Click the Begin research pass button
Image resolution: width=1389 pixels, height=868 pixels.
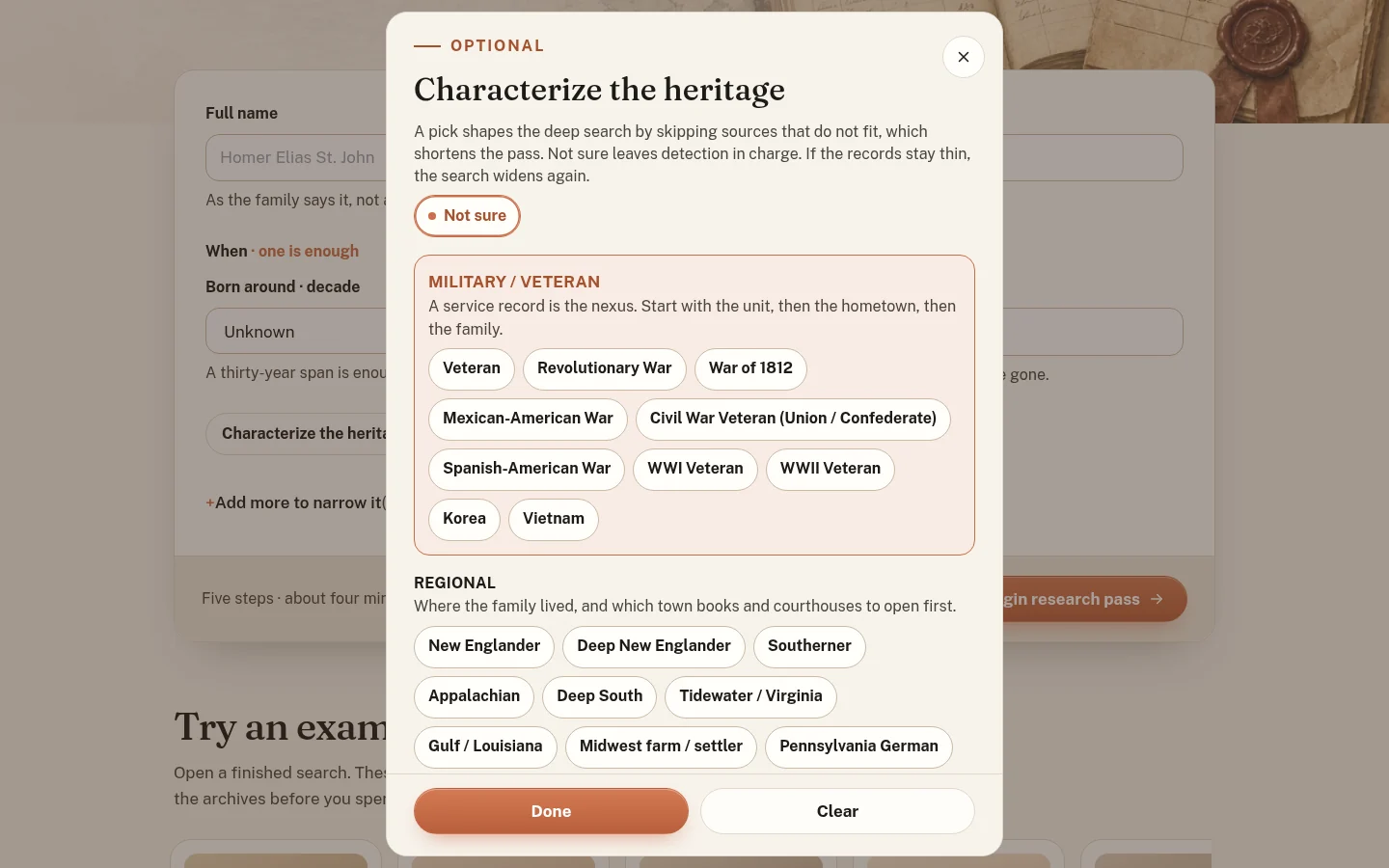click(x=1095, y=599)
